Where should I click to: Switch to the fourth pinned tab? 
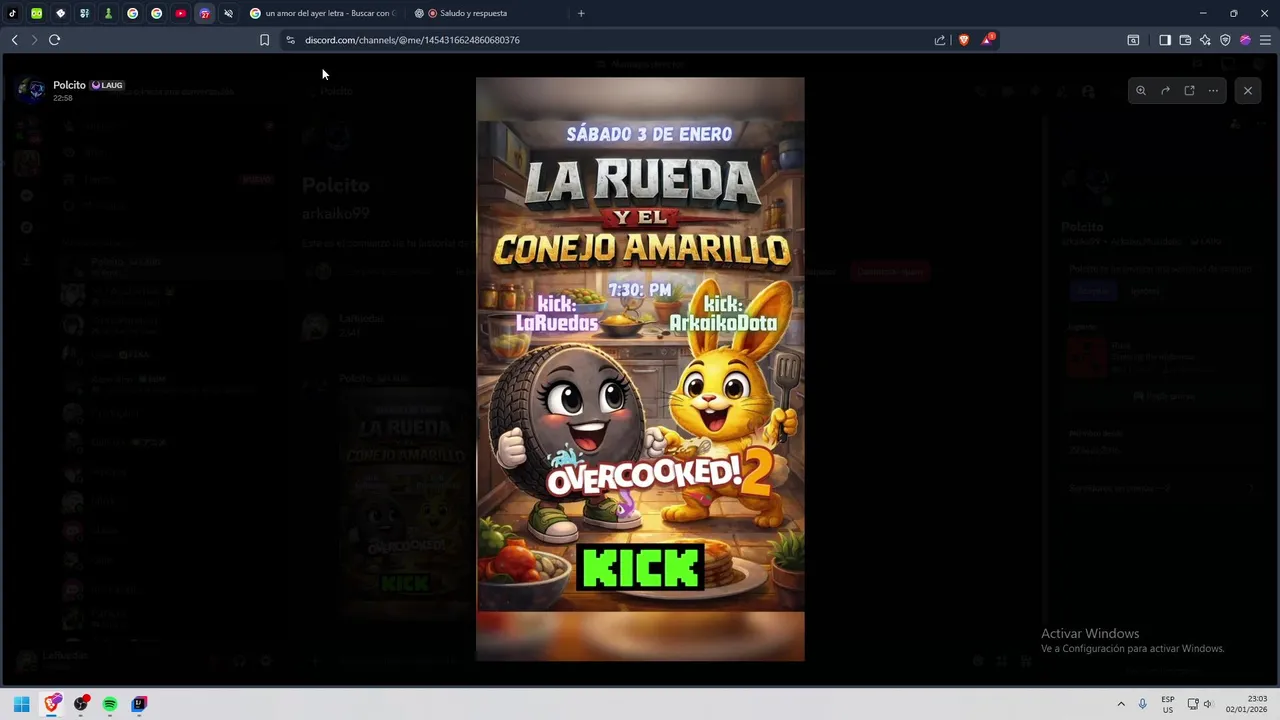point(84,13)
